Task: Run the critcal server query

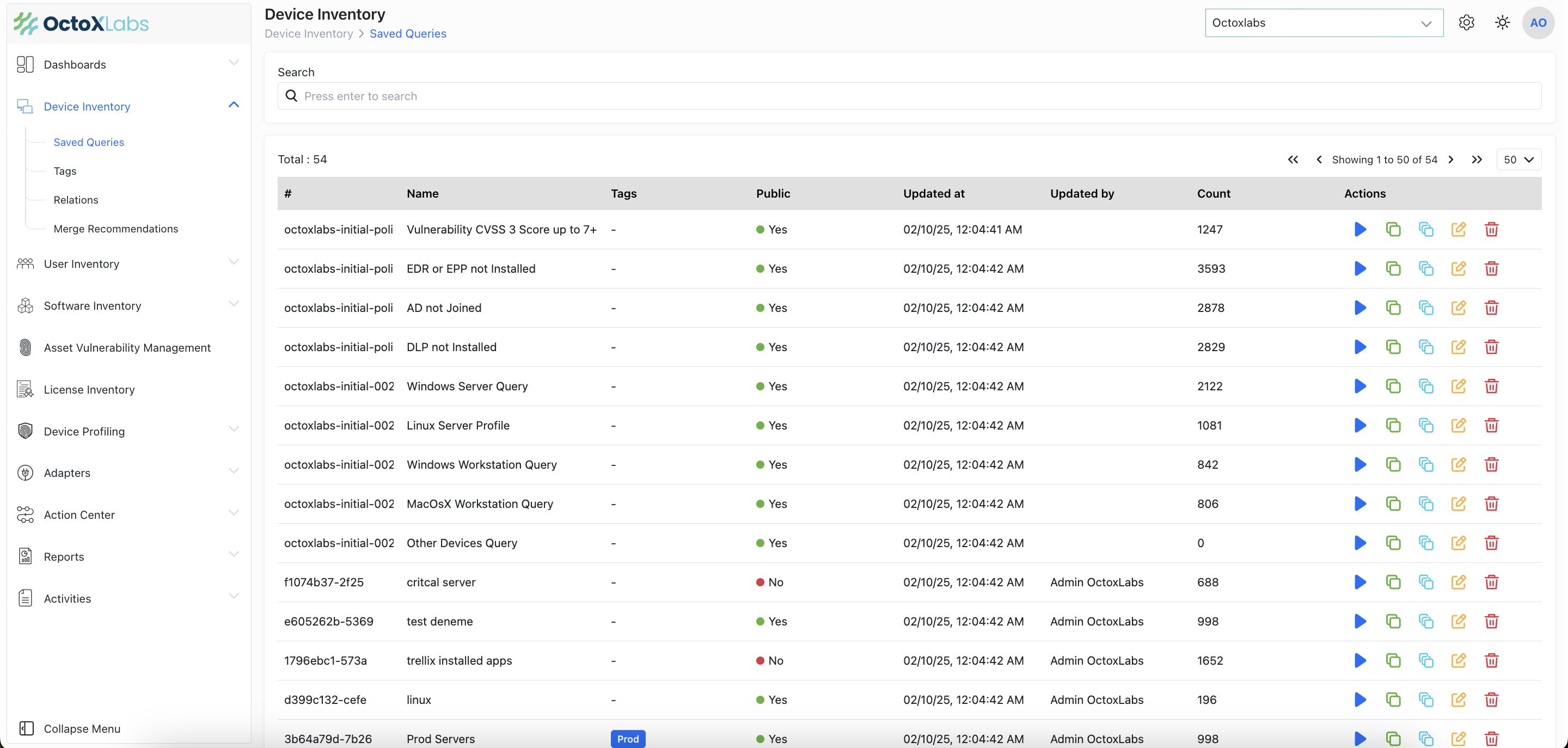Action: point(1360,583)
